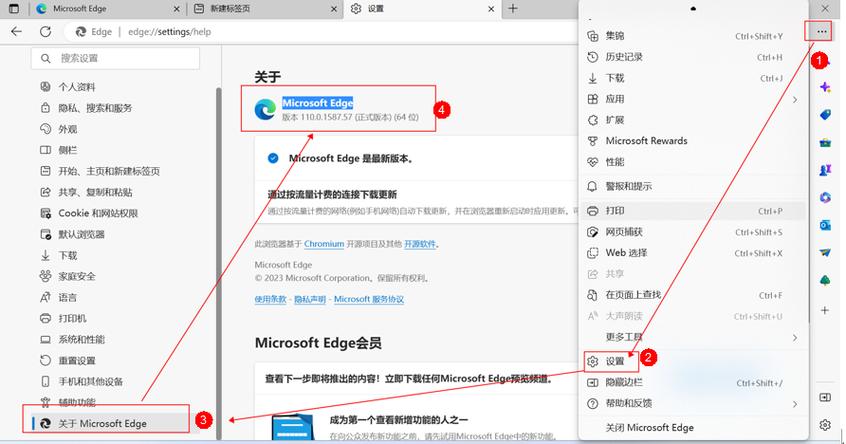Open the Shopping tag icon in sidebar
This screenshot has width=846, height=444.
coord(825,115)
